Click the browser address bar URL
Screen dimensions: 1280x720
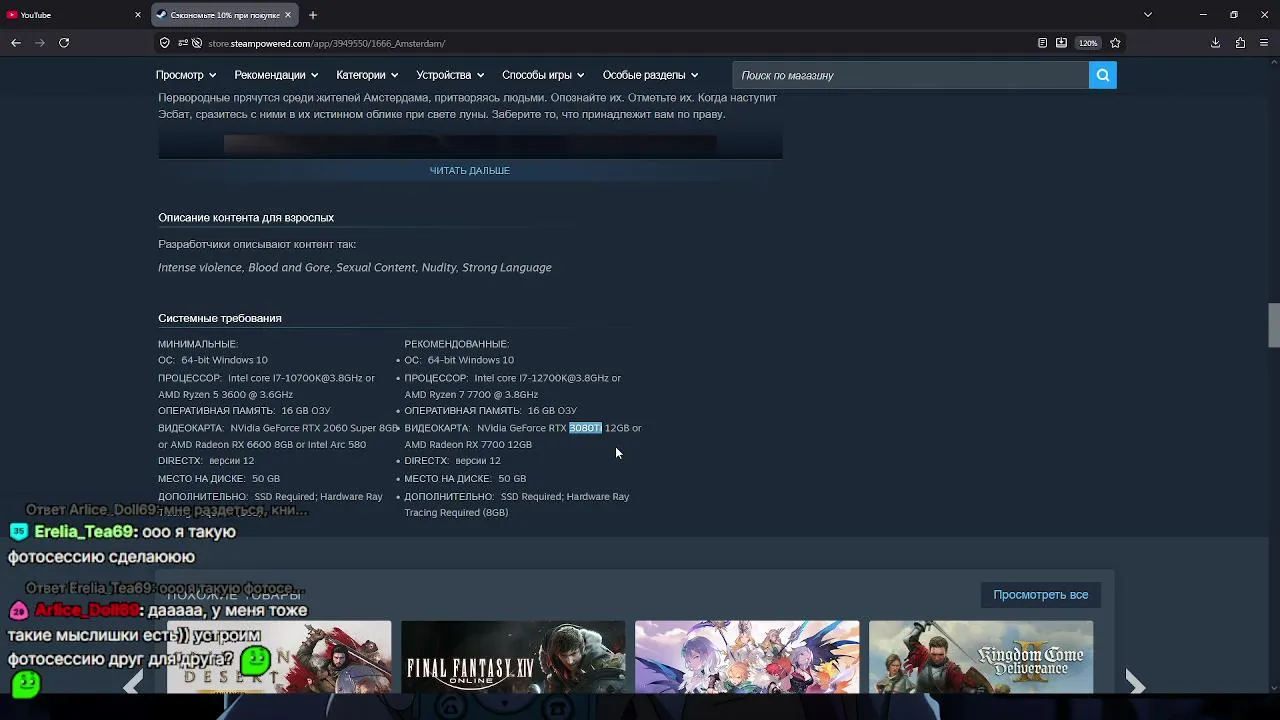click(326, 43)
